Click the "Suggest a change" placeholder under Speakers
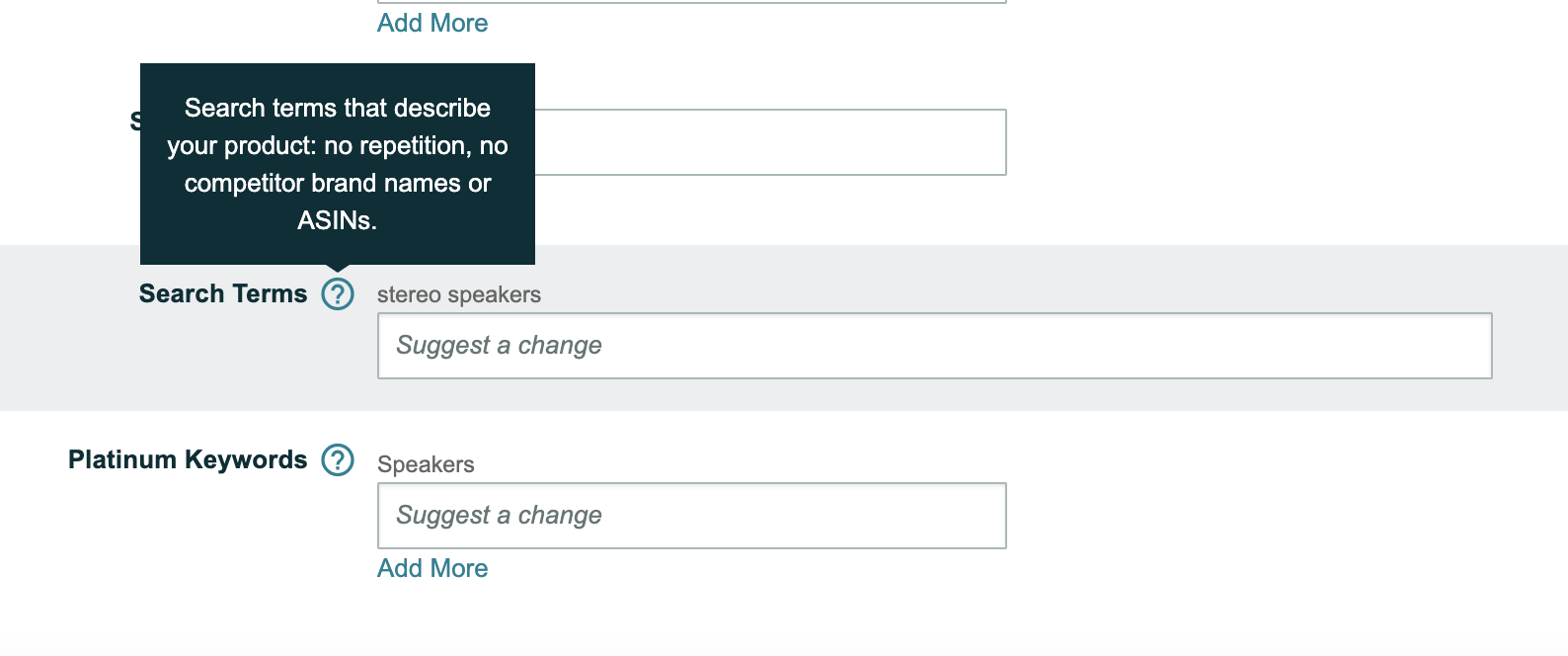This screenshot has width=1568, height=656. (499, 516)
